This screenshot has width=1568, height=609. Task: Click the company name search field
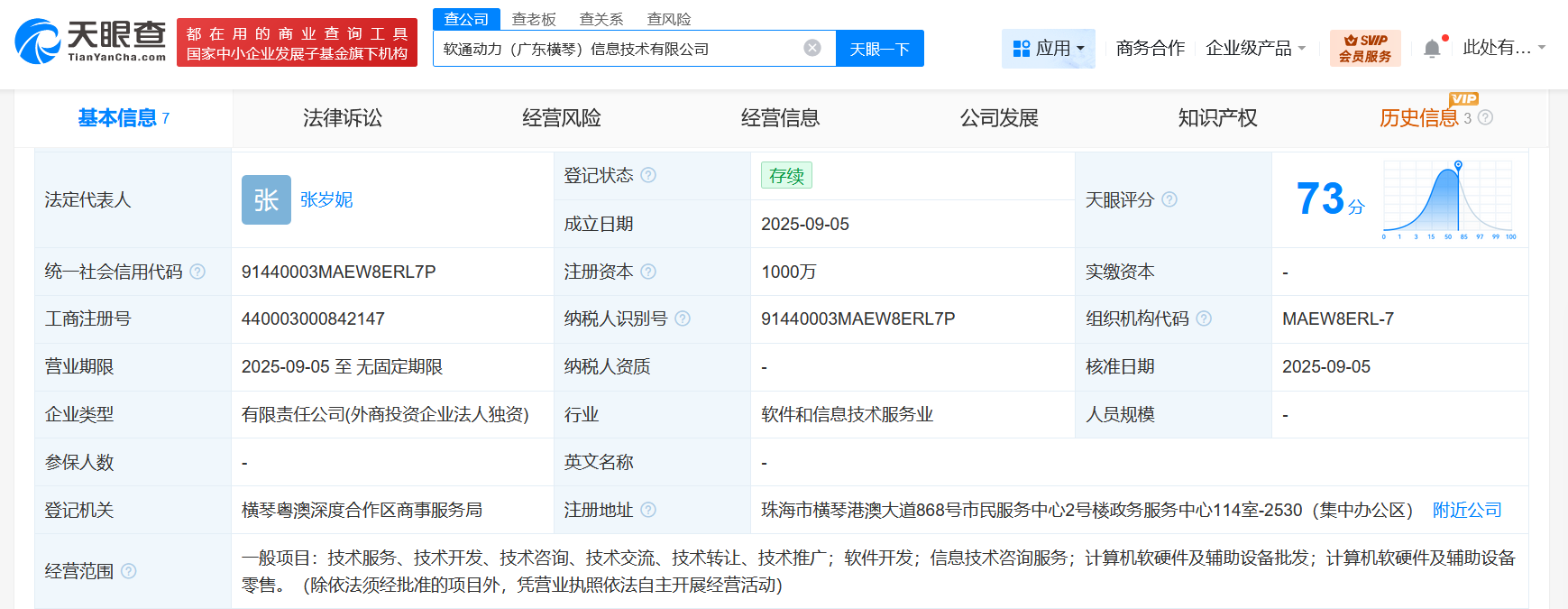618,49
